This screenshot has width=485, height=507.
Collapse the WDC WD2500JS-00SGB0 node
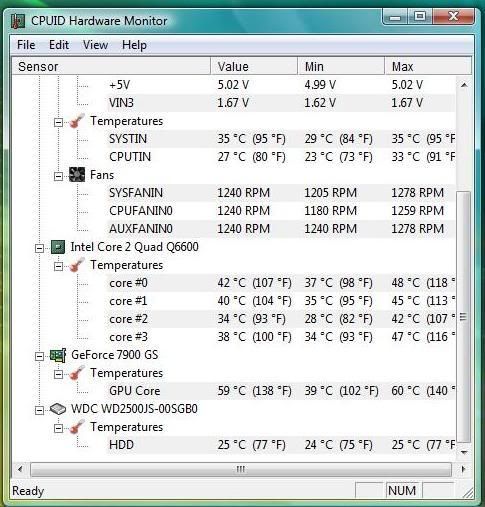pos(39,410)
